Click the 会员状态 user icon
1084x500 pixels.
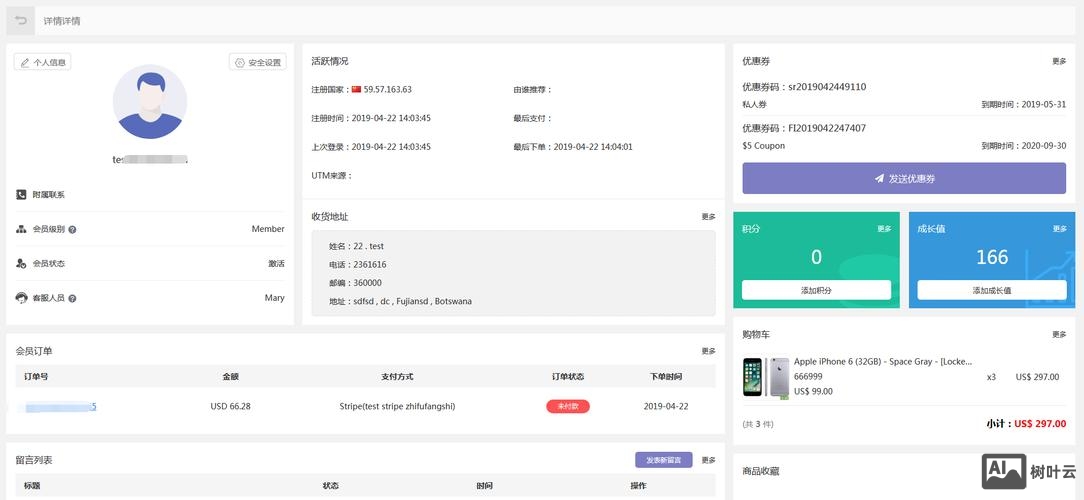pyautogui.click(x=21, y=263)
